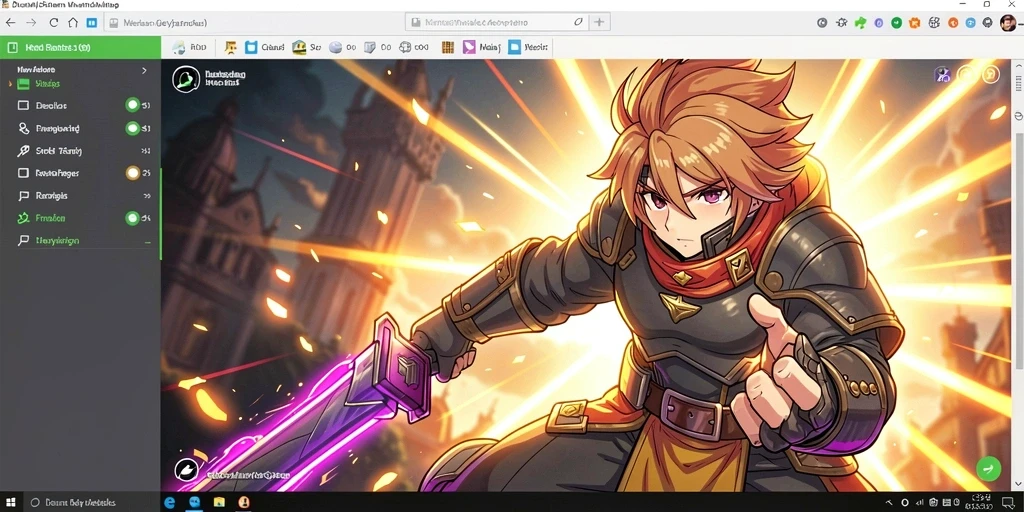Screen dimensions: 1024x512
Task: Expand sidebar header with right chevron
Action: (144, 70)
